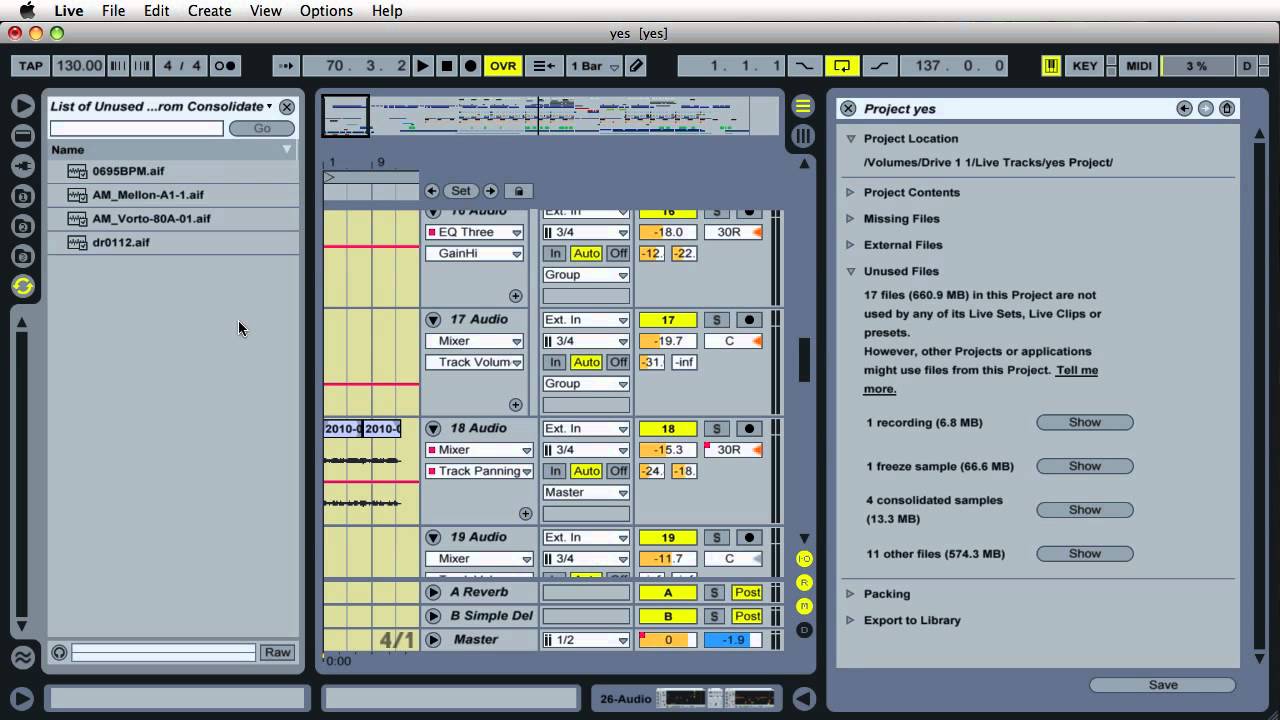This screenshot has height=720, width=1280.
Task: Switch to Arrangement View icon
Action: 802,106
